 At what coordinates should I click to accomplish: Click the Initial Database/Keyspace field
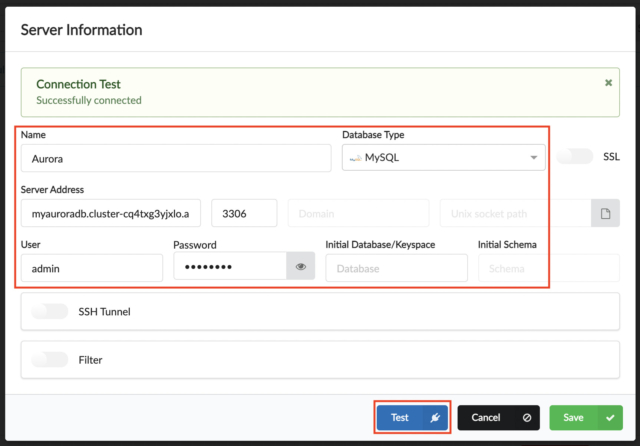pos(396,268)
